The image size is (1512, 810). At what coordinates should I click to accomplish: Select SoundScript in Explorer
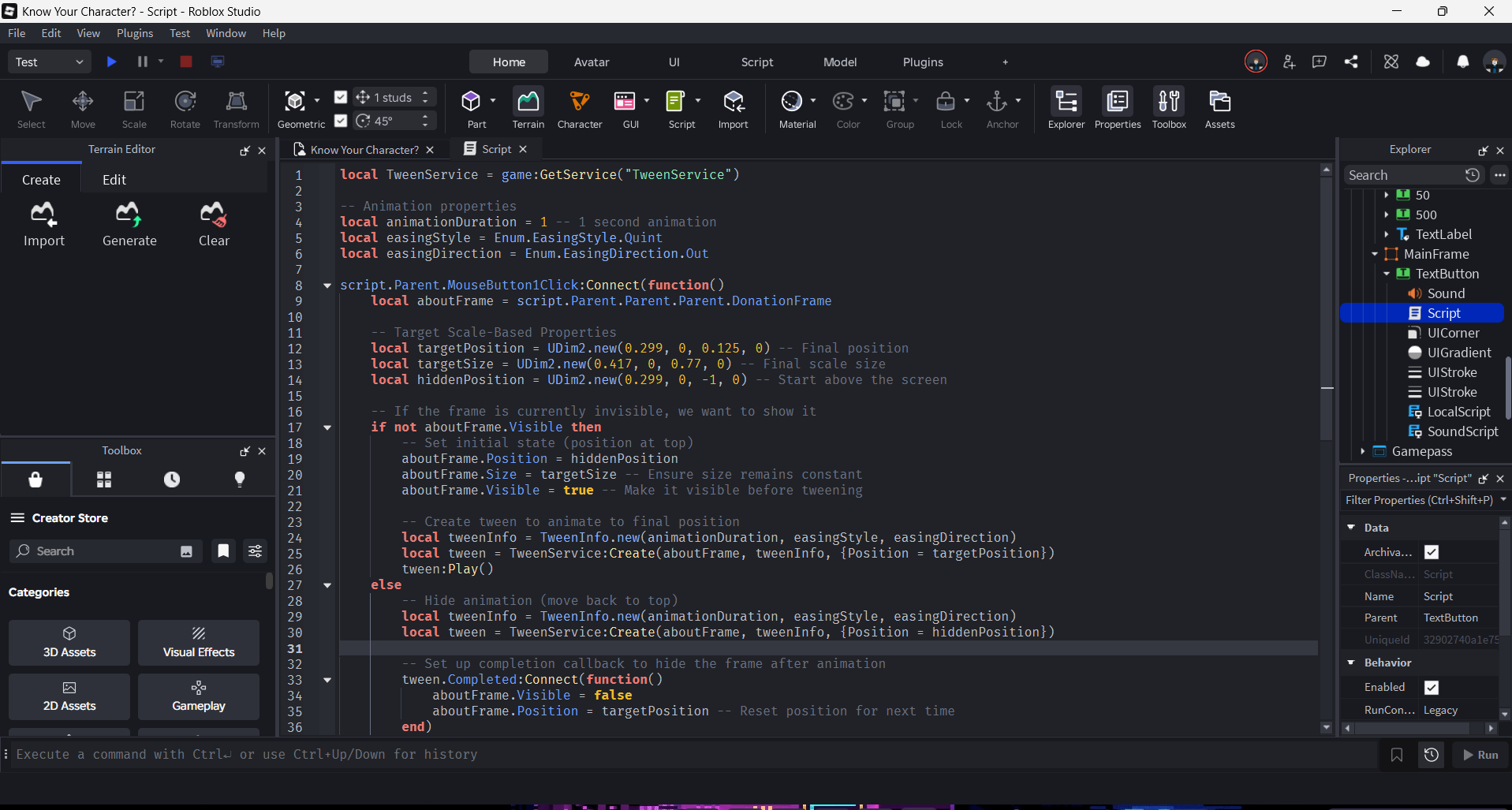(x=1462, y=431)
